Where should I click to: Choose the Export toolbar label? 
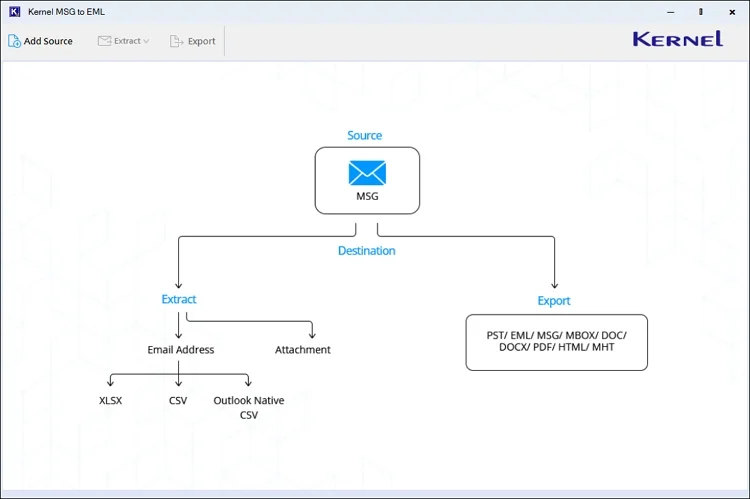[x=201, y=42]
